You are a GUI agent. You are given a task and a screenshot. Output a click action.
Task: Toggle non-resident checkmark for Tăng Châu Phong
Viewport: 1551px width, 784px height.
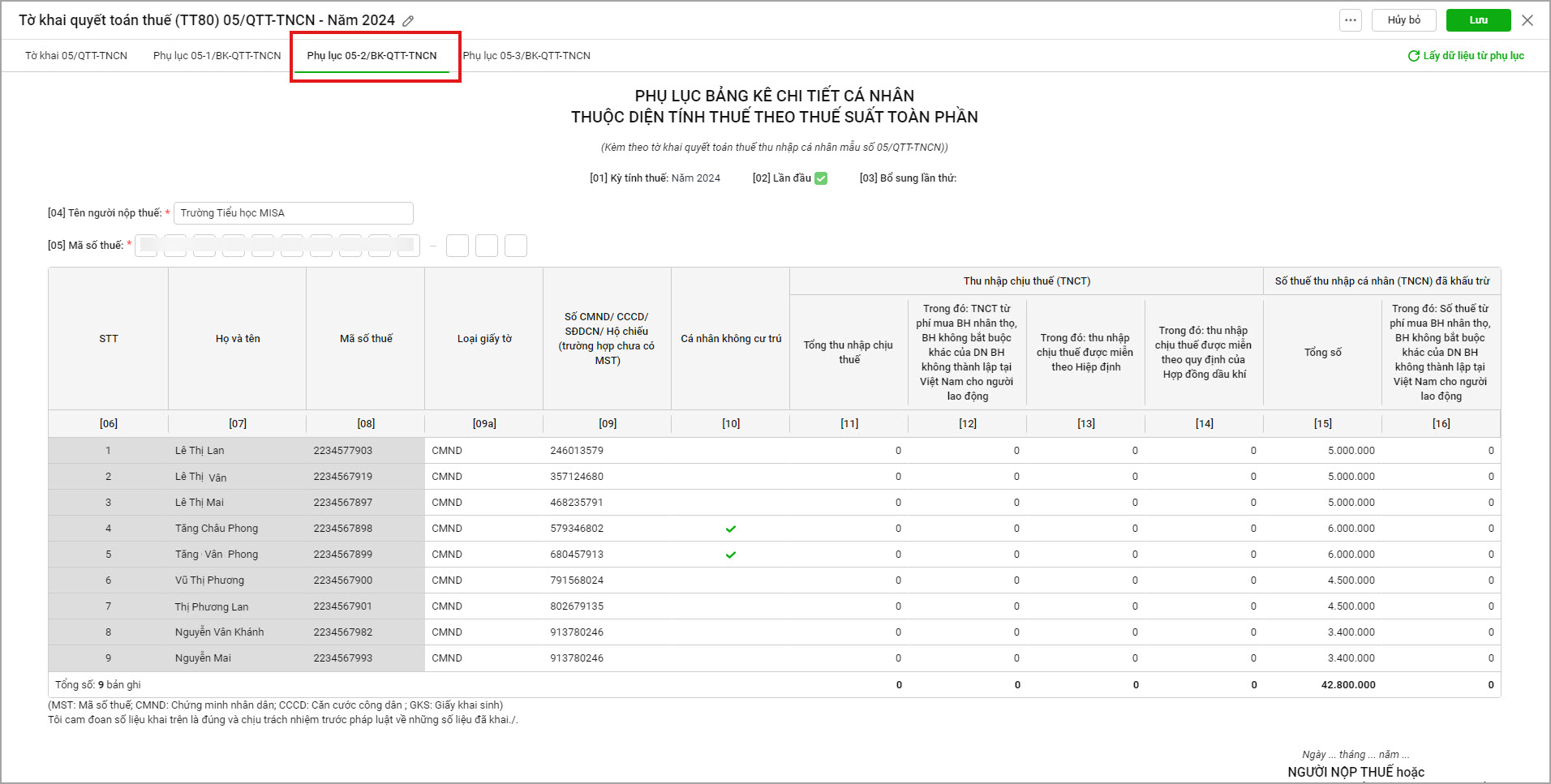[730, 529]
